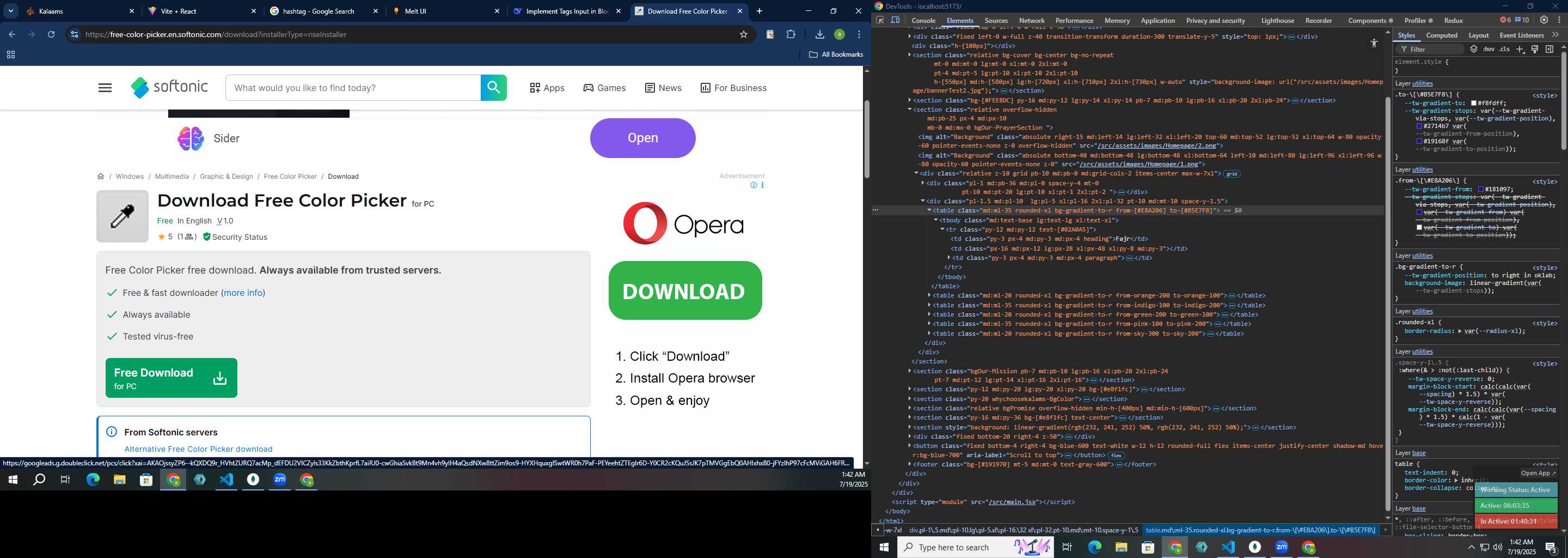Click the red error count badge showing 6
Image resolution: width=1568 pixels, height=558 pixels.
(x=1505, y=20)
